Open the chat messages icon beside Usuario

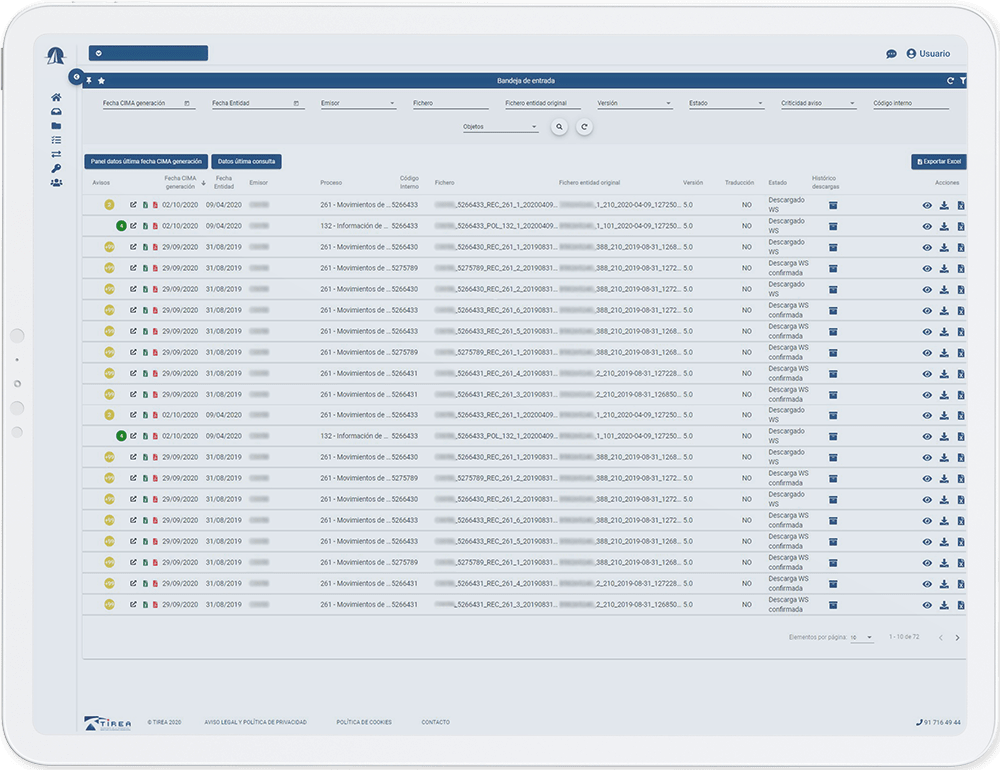click(891, 54)
